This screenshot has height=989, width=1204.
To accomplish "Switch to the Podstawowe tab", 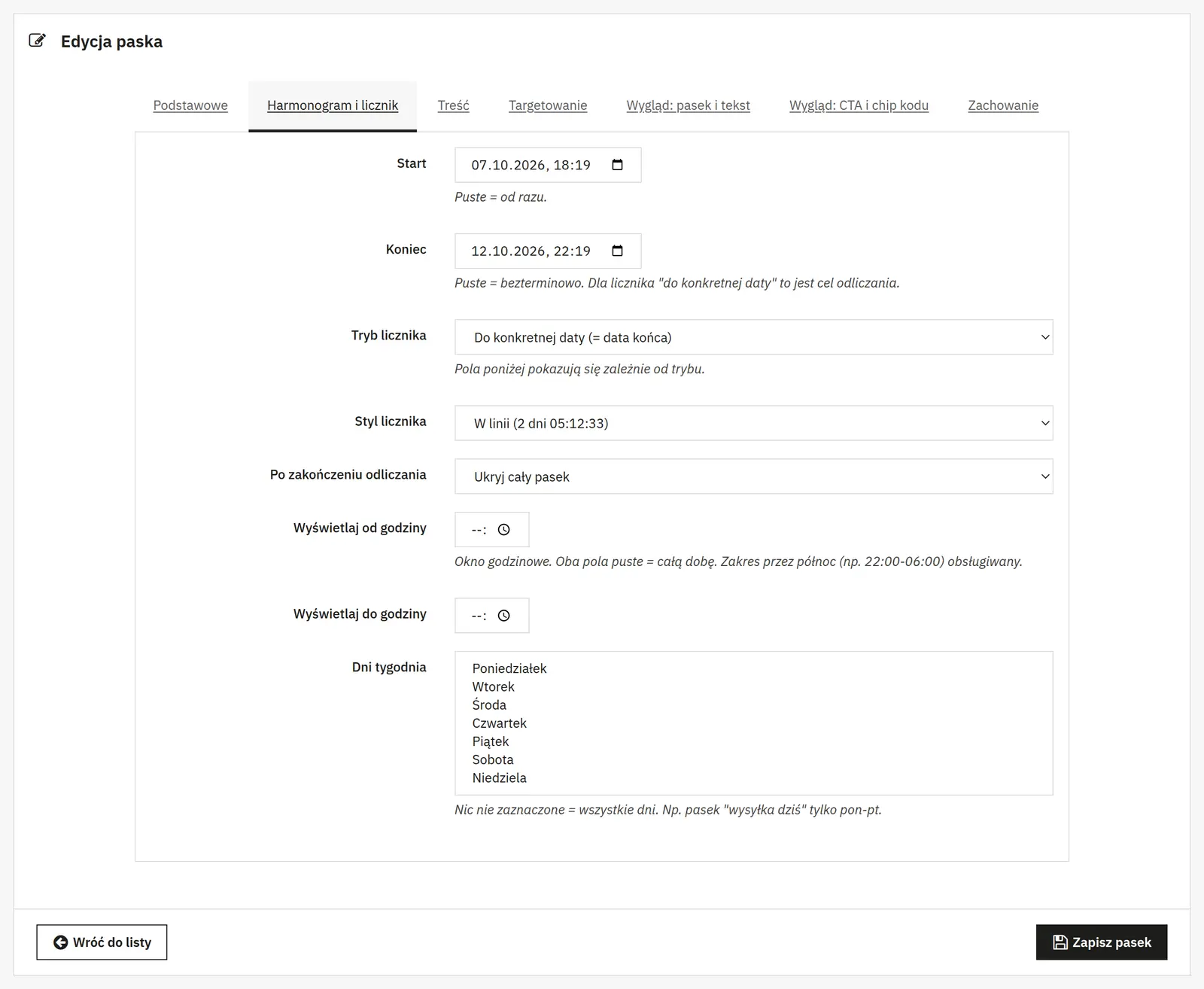I will coord(190,105).
